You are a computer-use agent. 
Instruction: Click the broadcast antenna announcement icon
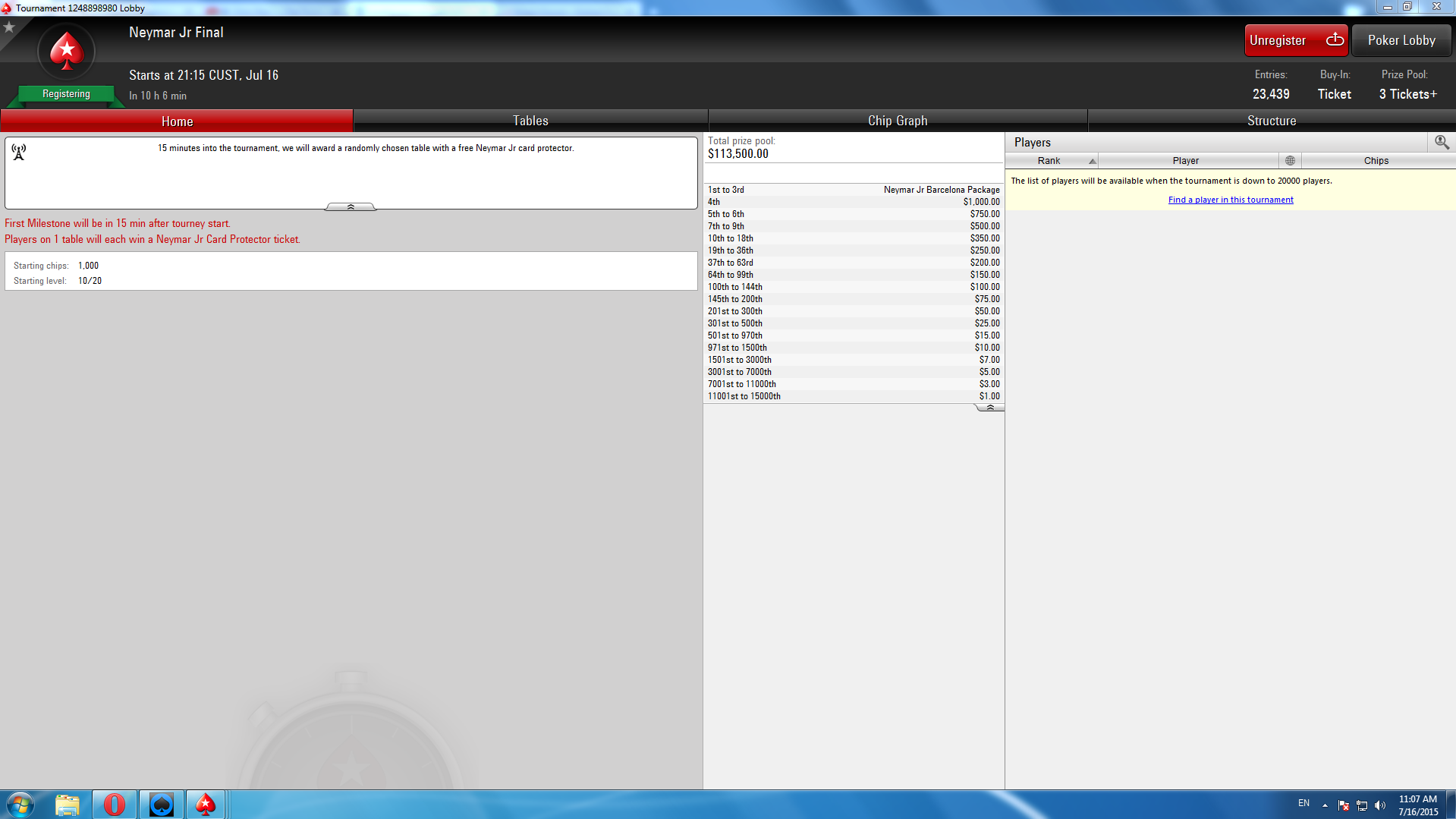(19, 152)
